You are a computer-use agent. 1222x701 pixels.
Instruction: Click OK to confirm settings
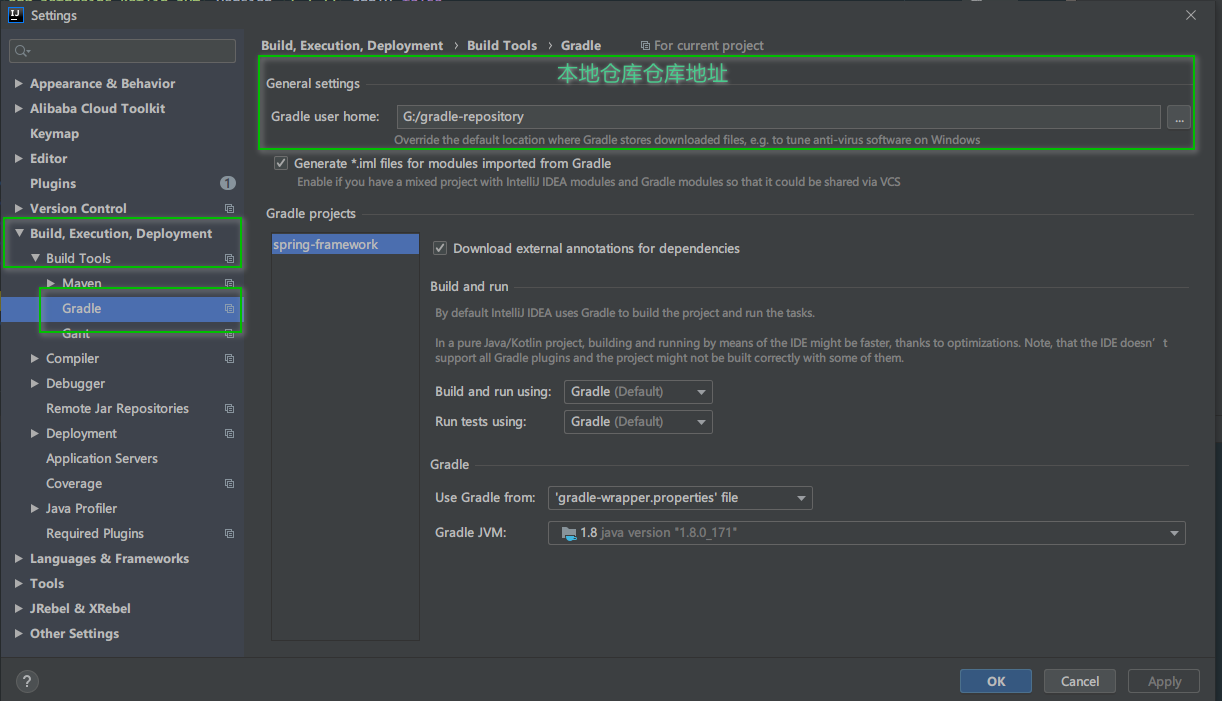click(996, 682)
